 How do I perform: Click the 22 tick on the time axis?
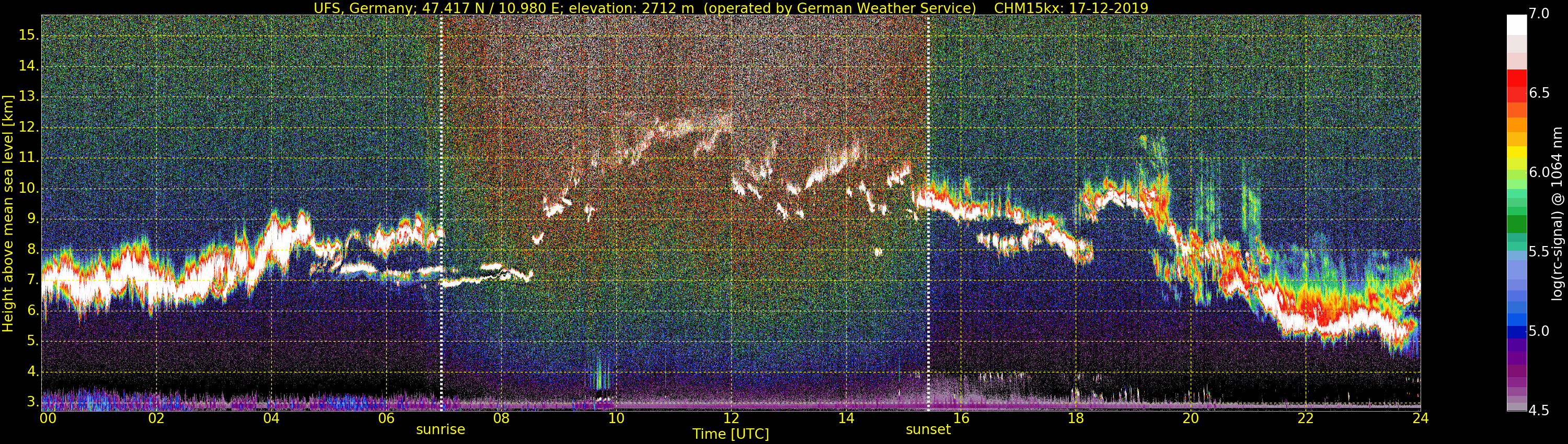[1306, 418]
